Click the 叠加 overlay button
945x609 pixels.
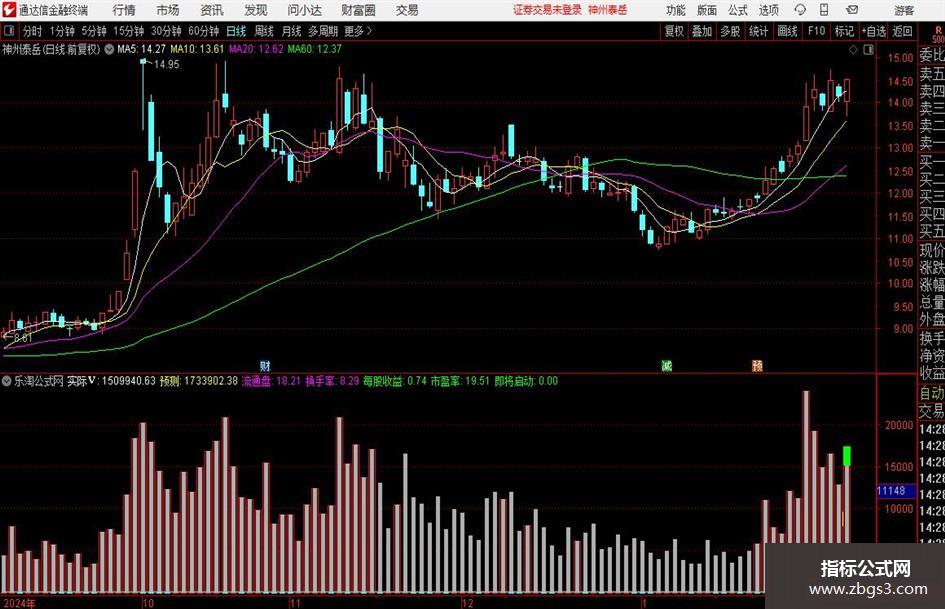(x=702, y=31)
